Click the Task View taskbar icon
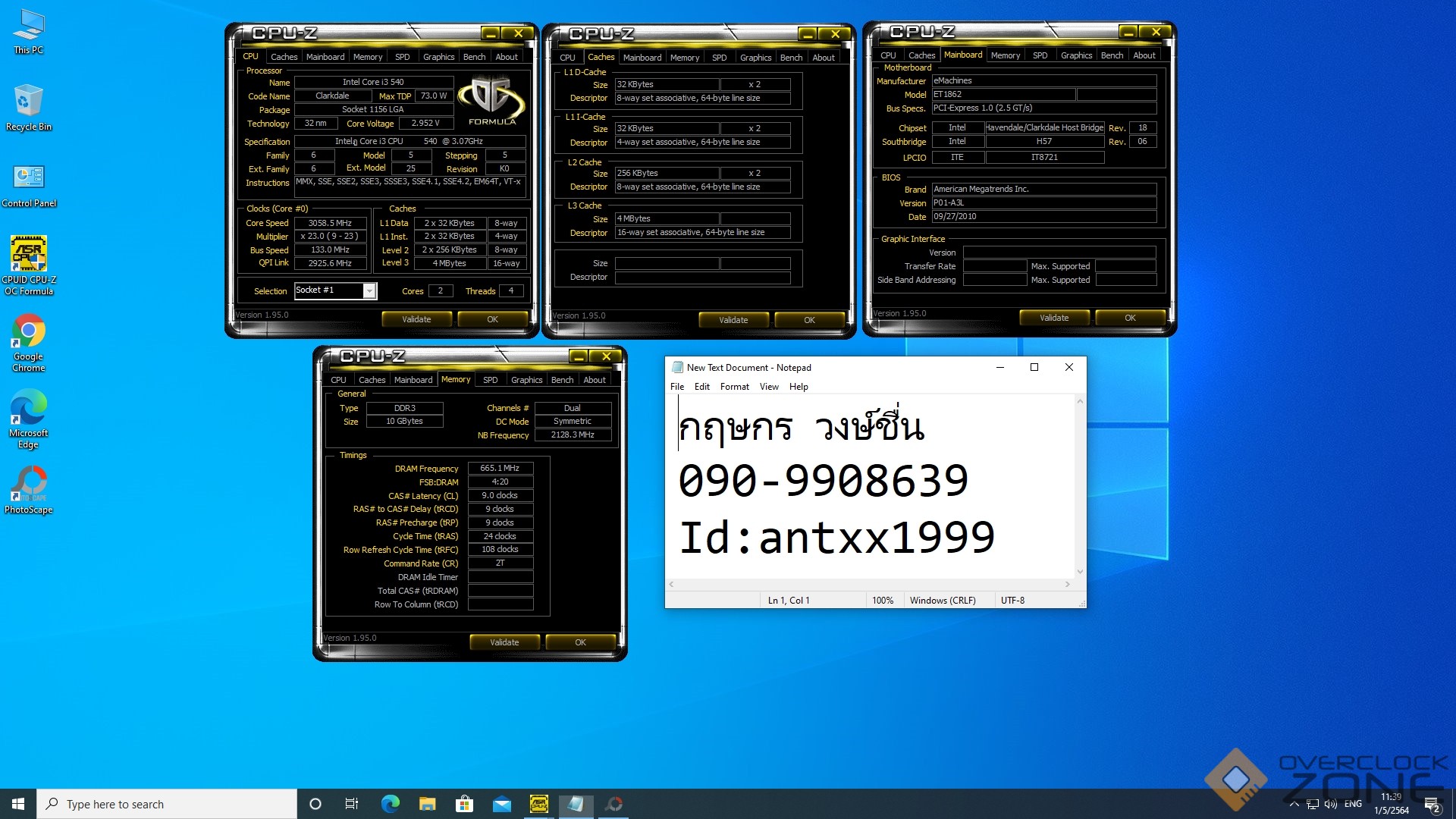The width and height of the screenshot is (1456, 819). 352,804
